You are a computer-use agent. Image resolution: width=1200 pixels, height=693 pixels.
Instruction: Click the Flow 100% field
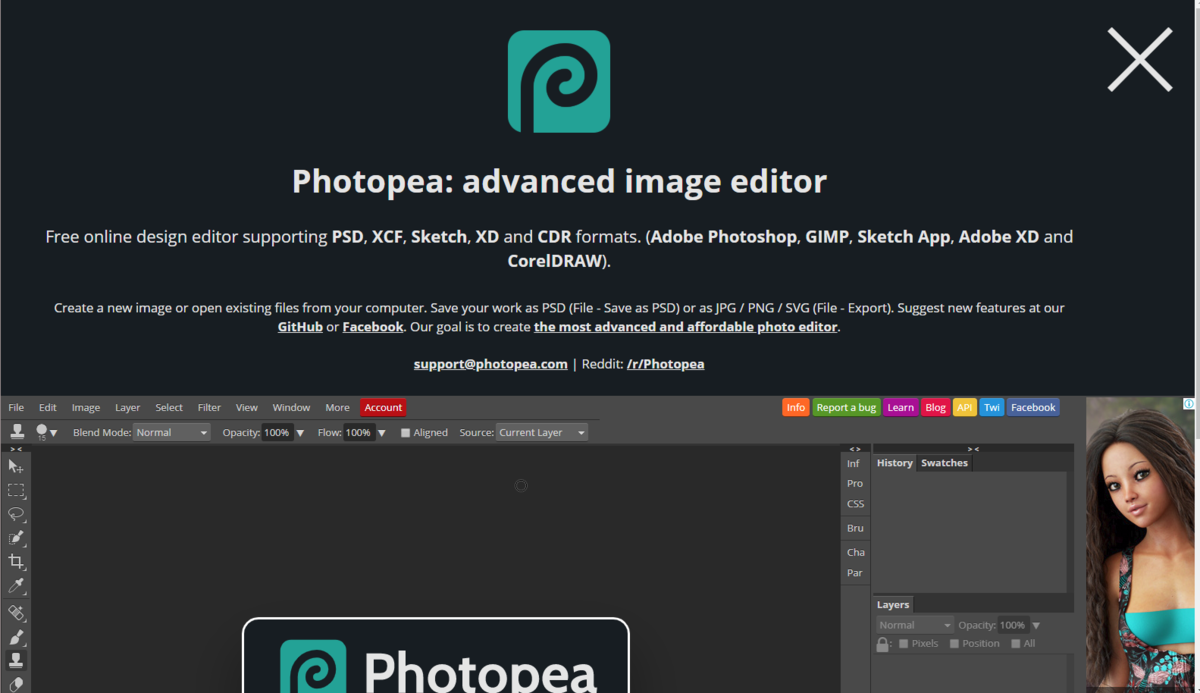coord(359,433)
